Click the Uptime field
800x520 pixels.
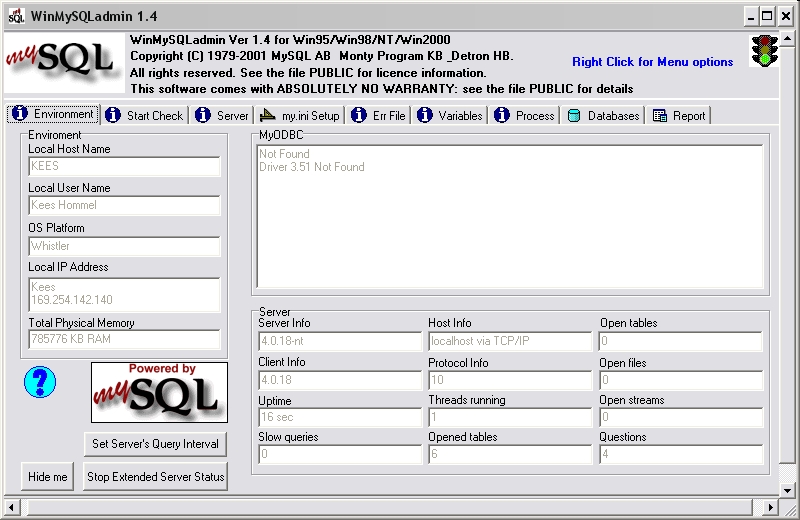pyautogui.click(x=340, y=417)
